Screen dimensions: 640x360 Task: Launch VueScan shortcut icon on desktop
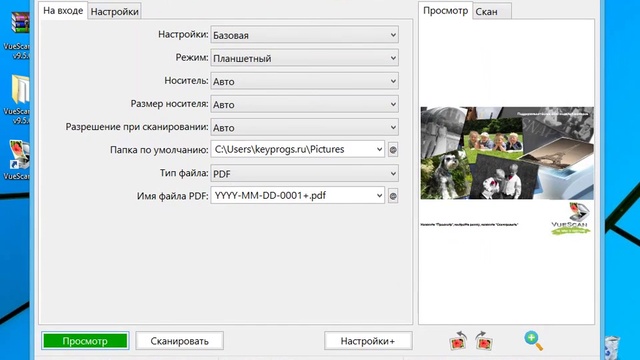click(x=19, y=154)
